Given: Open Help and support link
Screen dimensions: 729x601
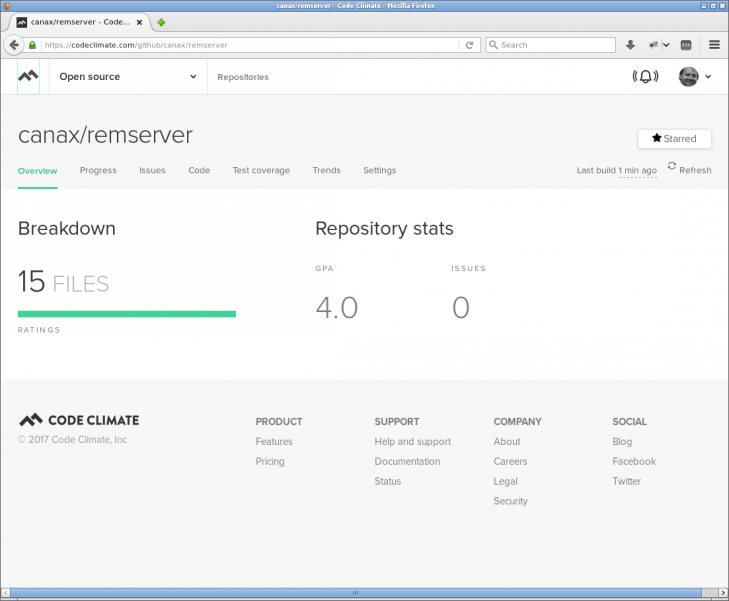Looking at the screenshot, I should 412,442.
